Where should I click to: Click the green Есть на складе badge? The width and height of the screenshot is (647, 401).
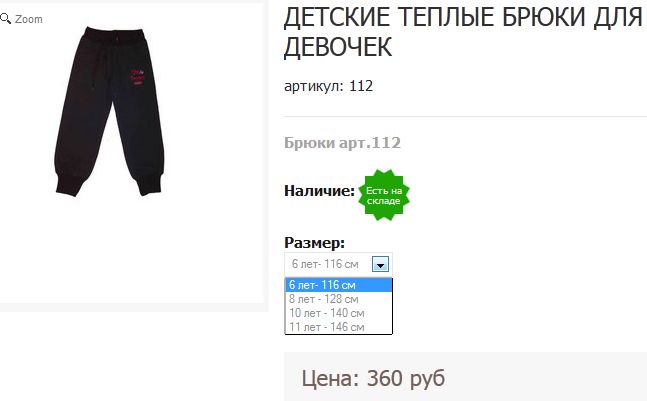click(x=384, y=195)
